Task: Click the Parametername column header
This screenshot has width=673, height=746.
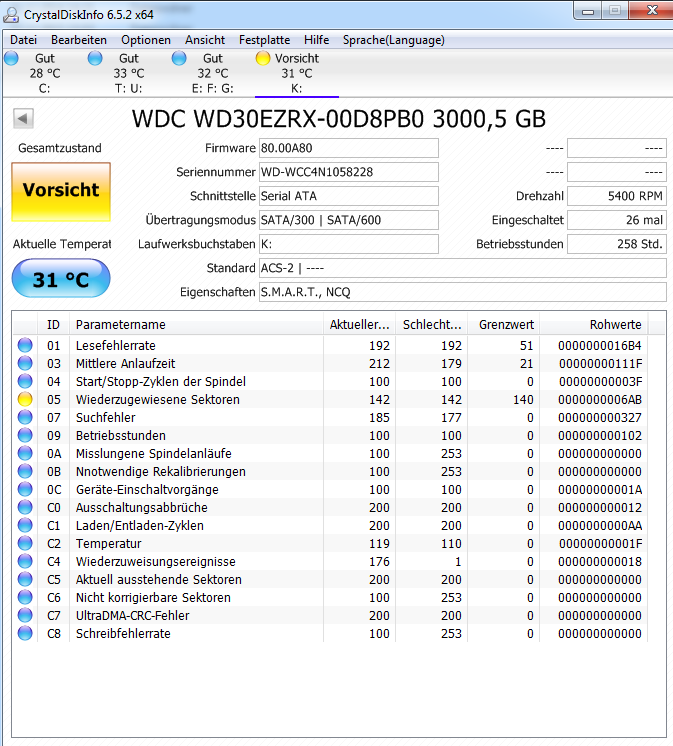Action: (x=196, y=324)
